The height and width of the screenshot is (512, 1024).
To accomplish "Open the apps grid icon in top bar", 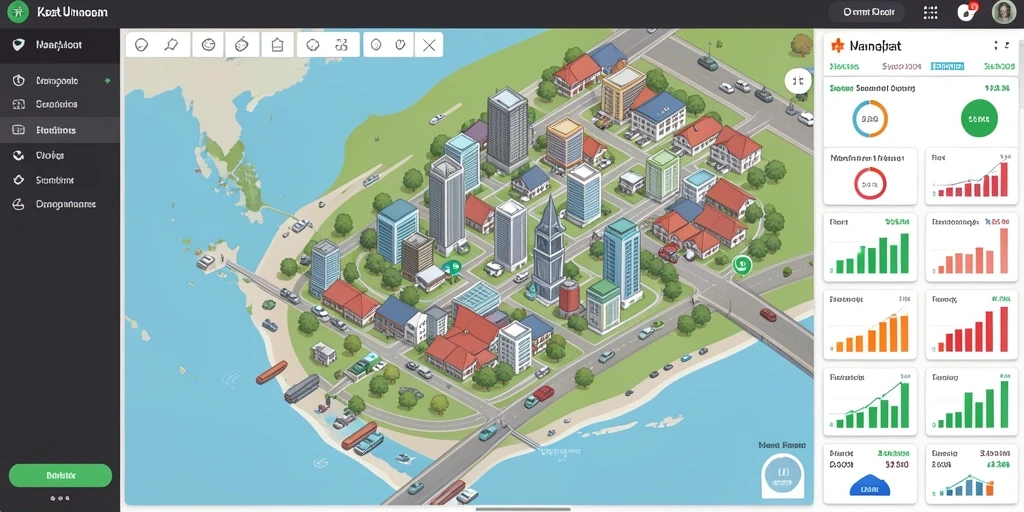I will click(931, 12).
